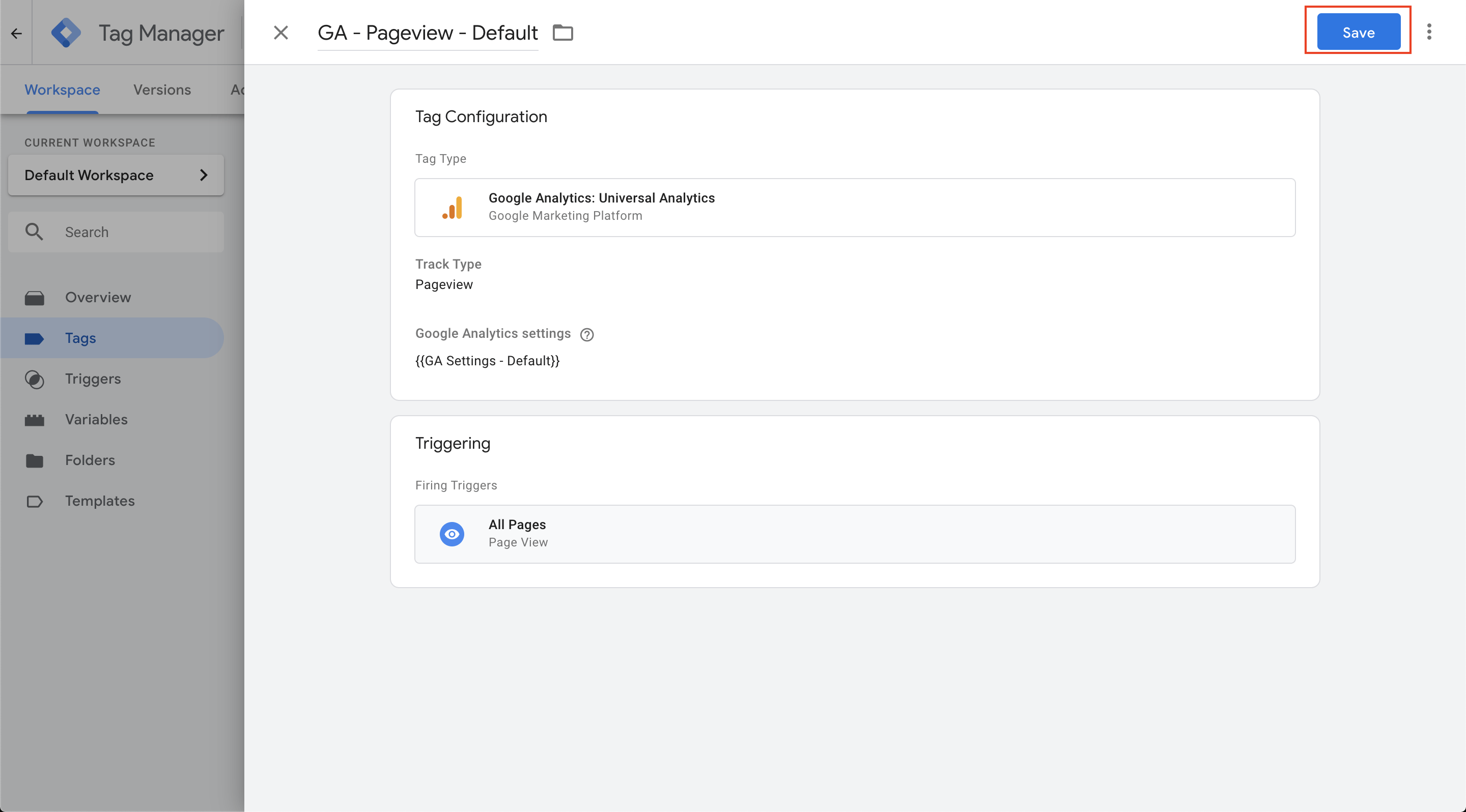This screenshot has width=1466, height=812.
Task: Open Triggers in the sidebar
Action: 93,379
